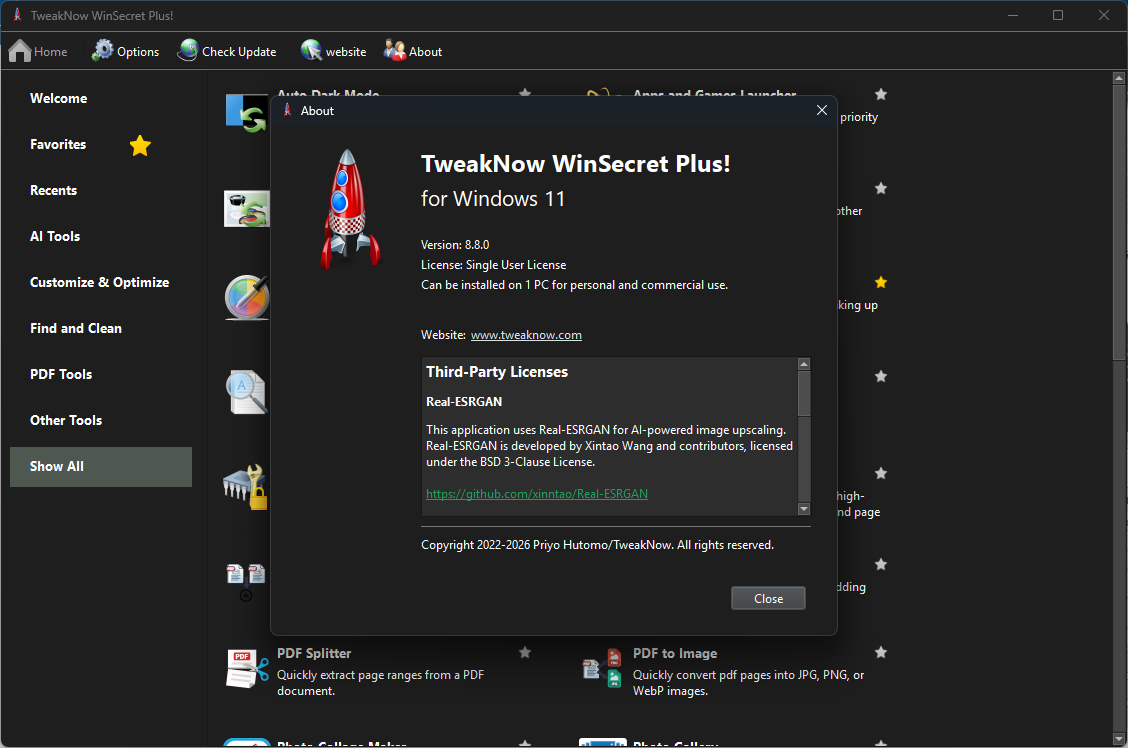Click the main window vertical scrollbar thumb
This screenshot has width=1128, height=748.
(1119, 222)
